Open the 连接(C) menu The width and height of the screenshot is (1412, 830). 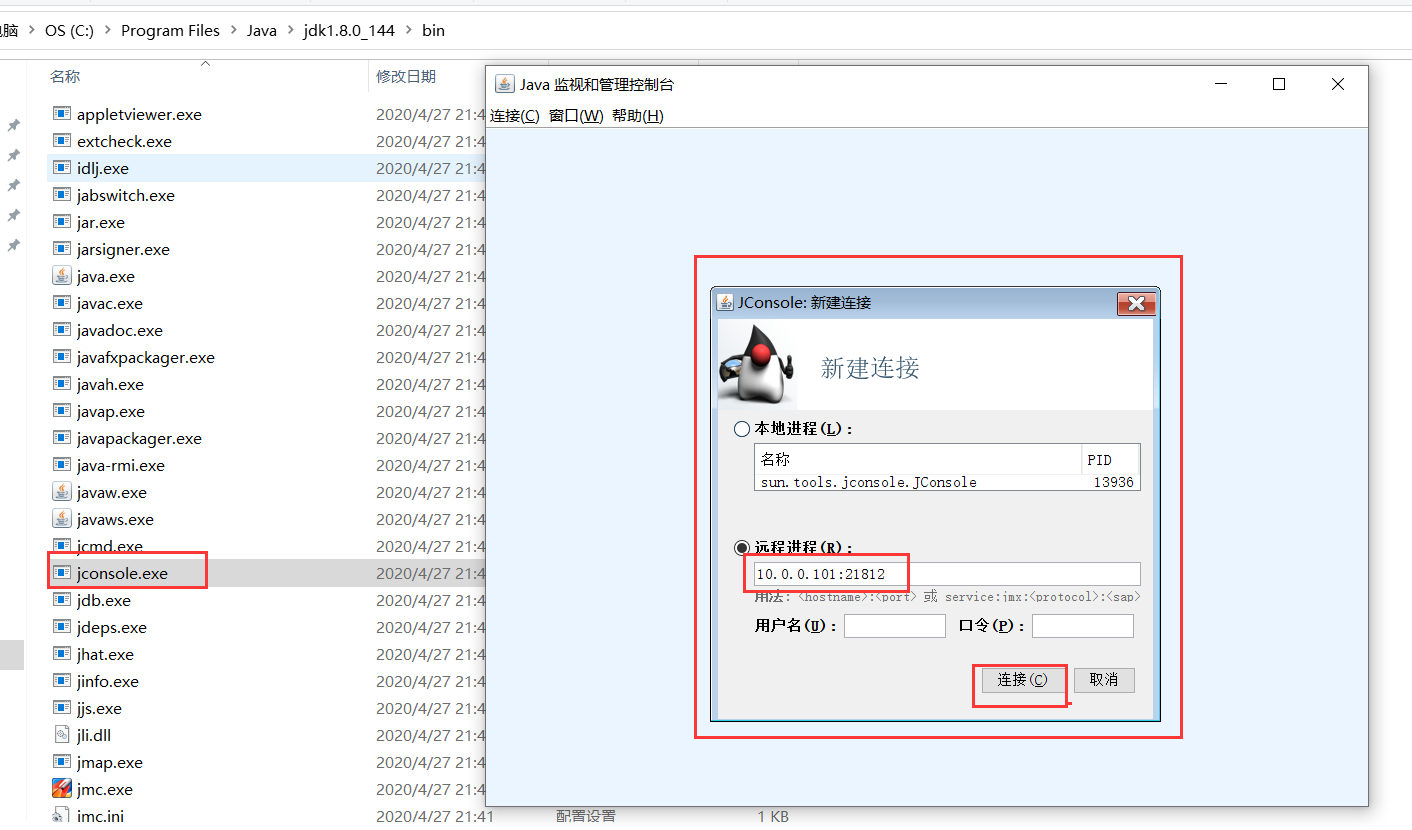click(x=515, y=116)
